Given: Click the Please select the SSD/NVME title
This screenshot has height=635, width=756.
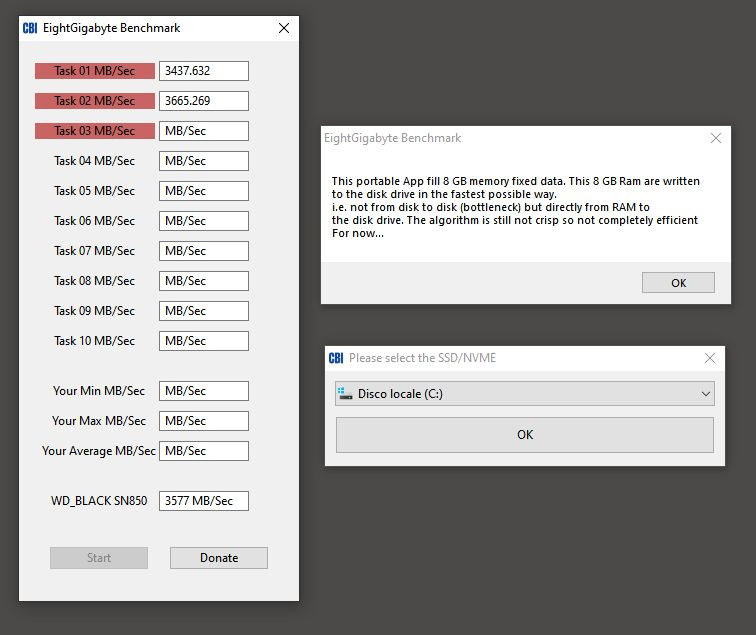Looking at the screenshot, I should [422, 358].
